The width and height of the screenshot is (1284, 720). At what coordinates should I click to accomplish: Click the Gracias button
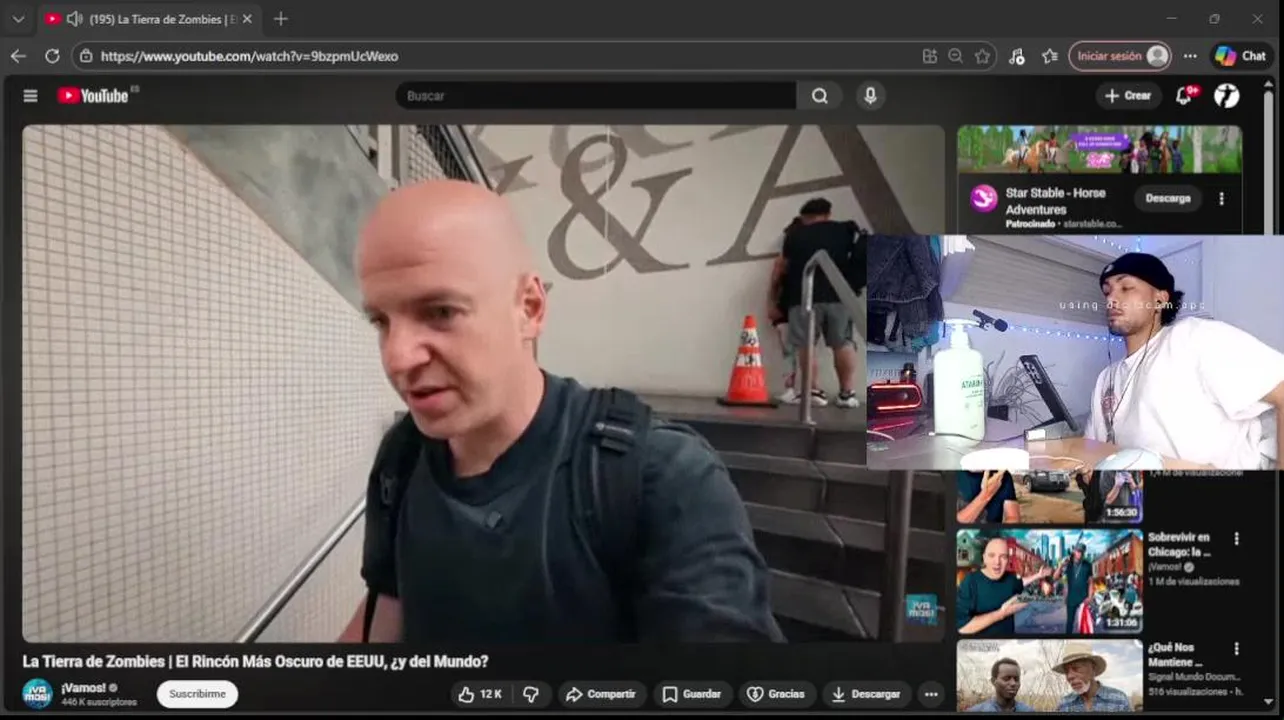[776, 694]
